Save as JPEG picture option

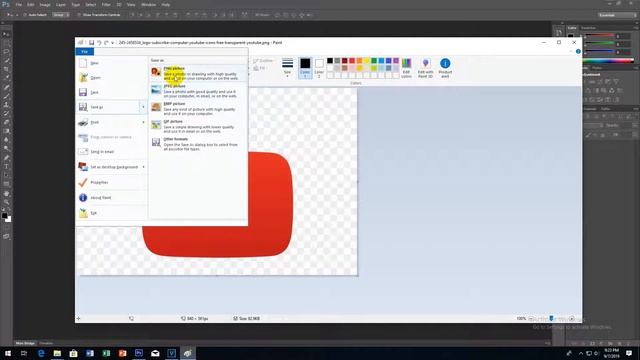198,91
